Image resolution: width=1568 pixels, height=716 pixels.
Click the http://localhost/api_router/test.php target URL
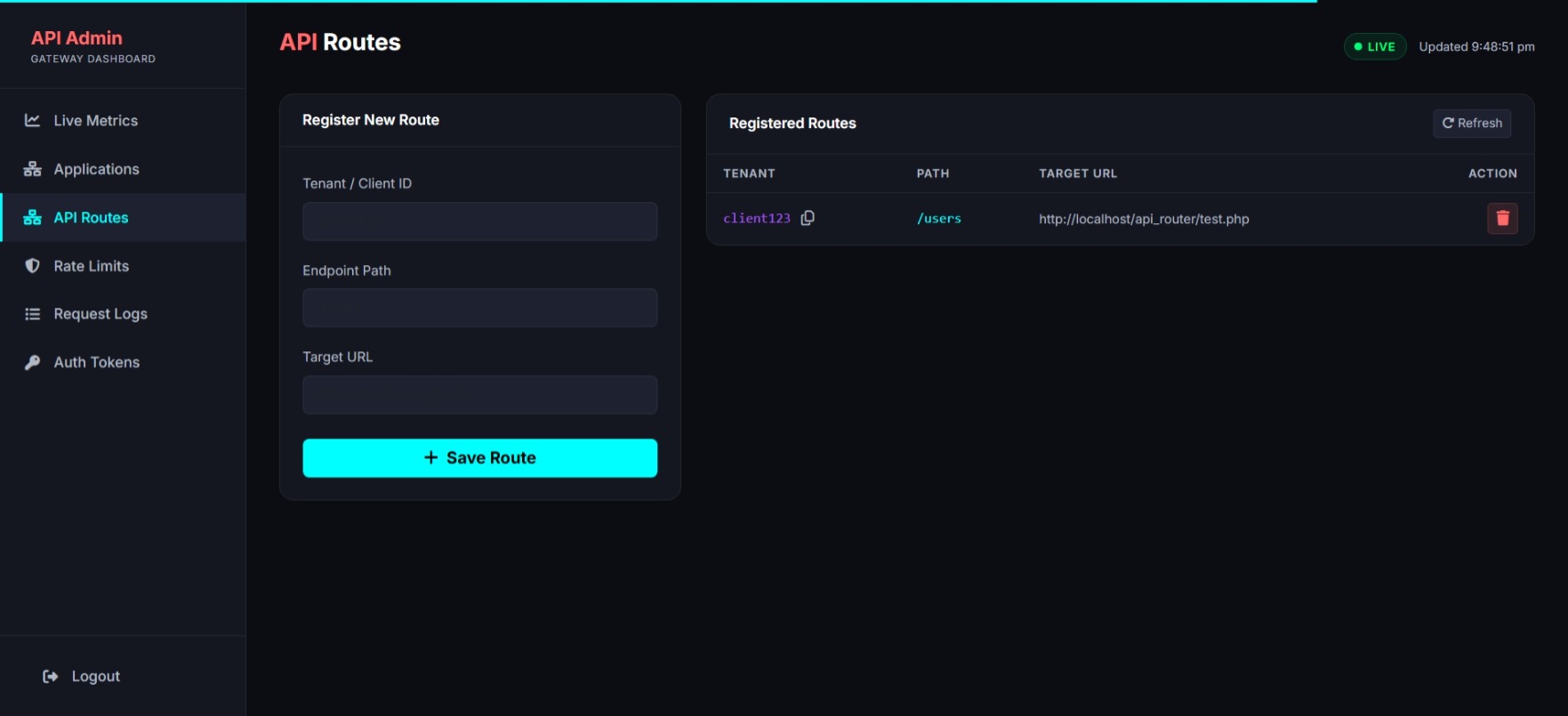point(1144,219)
